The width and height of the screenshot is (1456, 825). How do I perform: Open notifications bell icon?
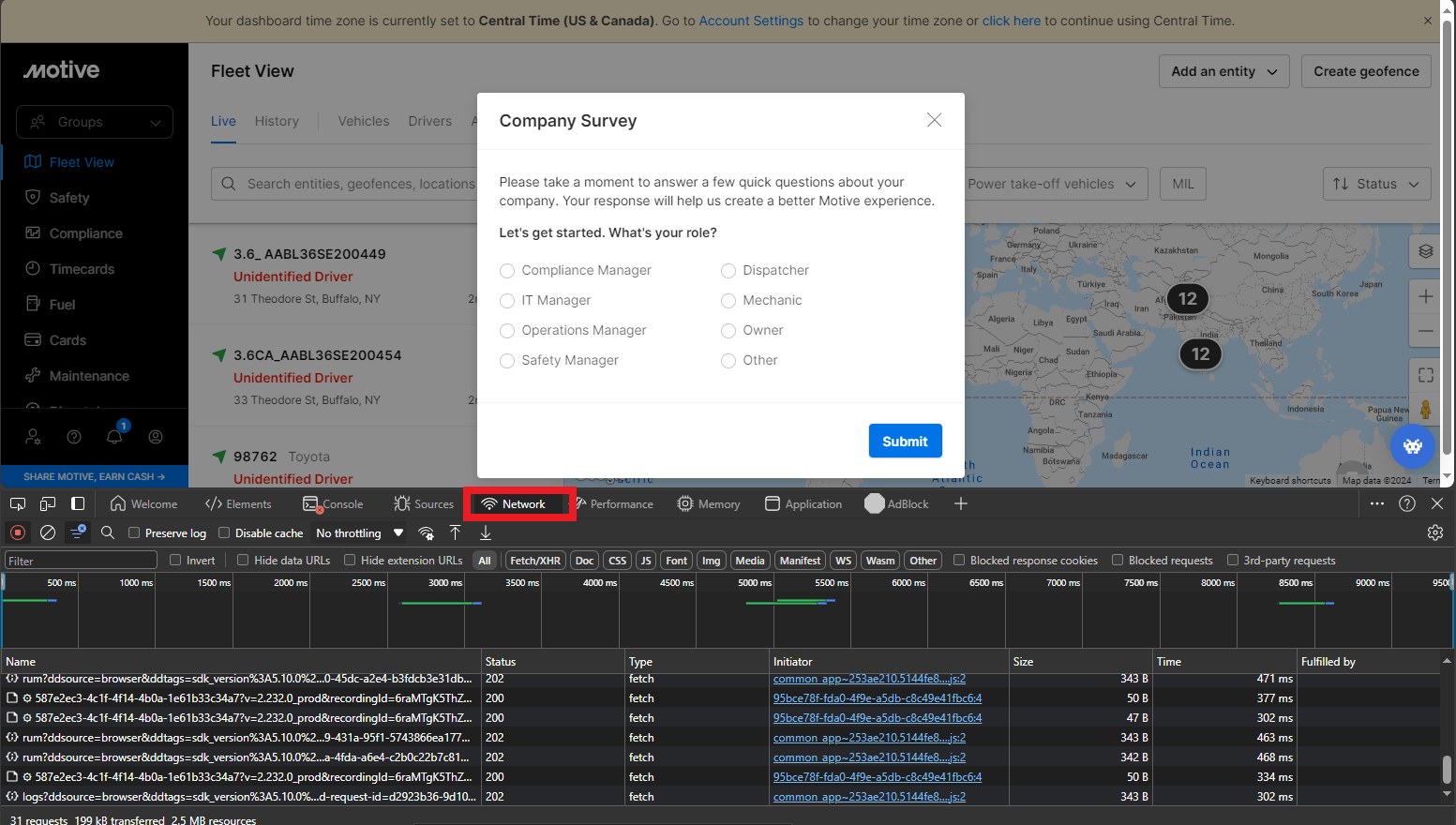[x=114, y=436]
